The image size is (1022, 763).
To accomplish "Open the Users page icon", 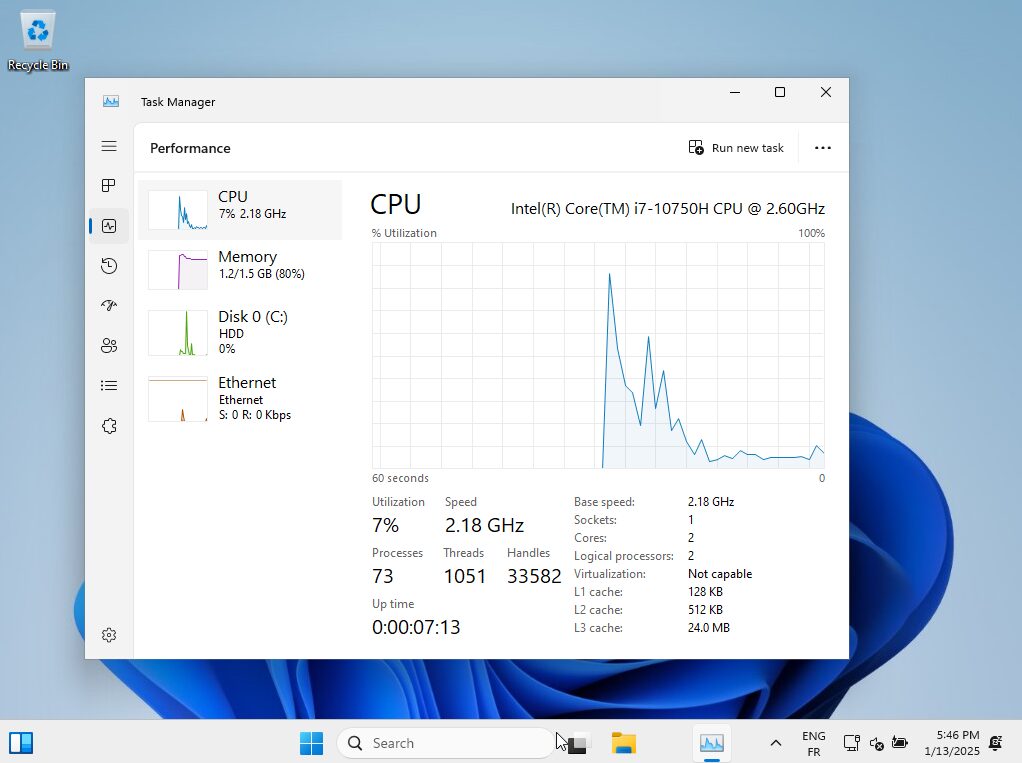I will click(x=109, y=345).
